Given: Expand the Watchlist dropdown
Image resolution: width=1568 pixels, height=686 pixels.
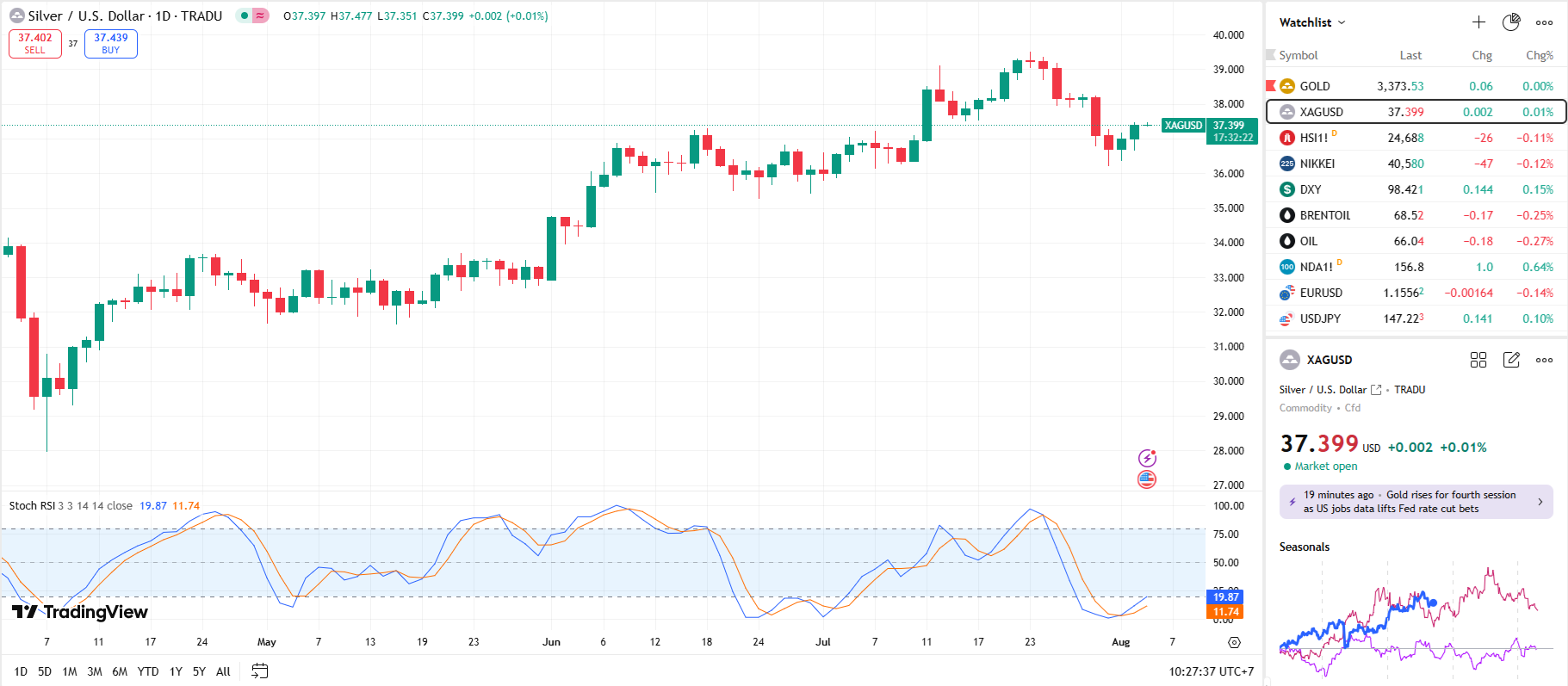Looking at the screenshot, I should [x=1311, y=22].
